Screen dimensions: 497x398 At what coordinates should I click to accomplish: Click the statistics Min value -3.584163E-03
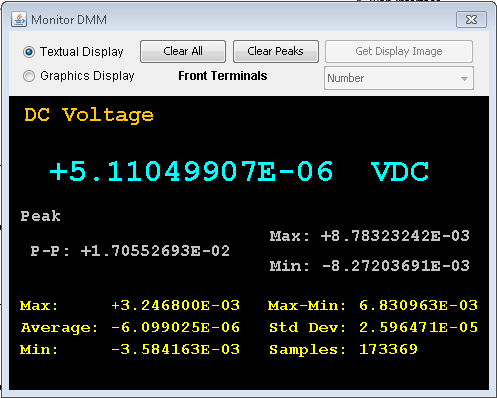(x=175, y=349)
